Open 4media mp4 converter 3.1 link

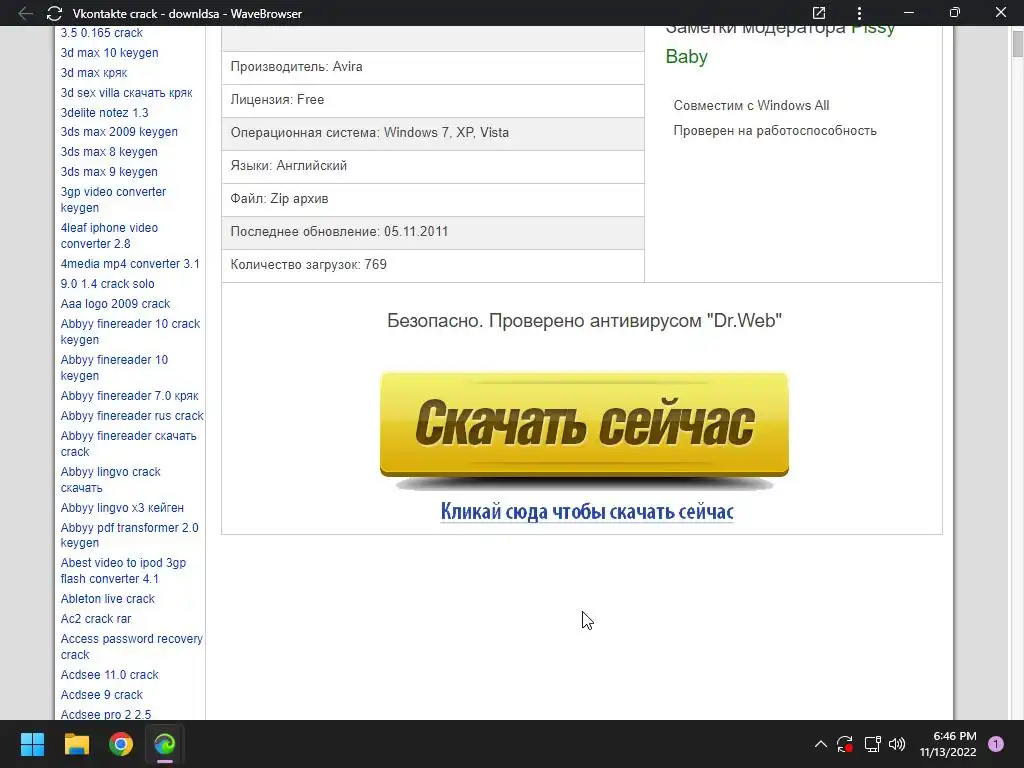(x=130, y=264)
